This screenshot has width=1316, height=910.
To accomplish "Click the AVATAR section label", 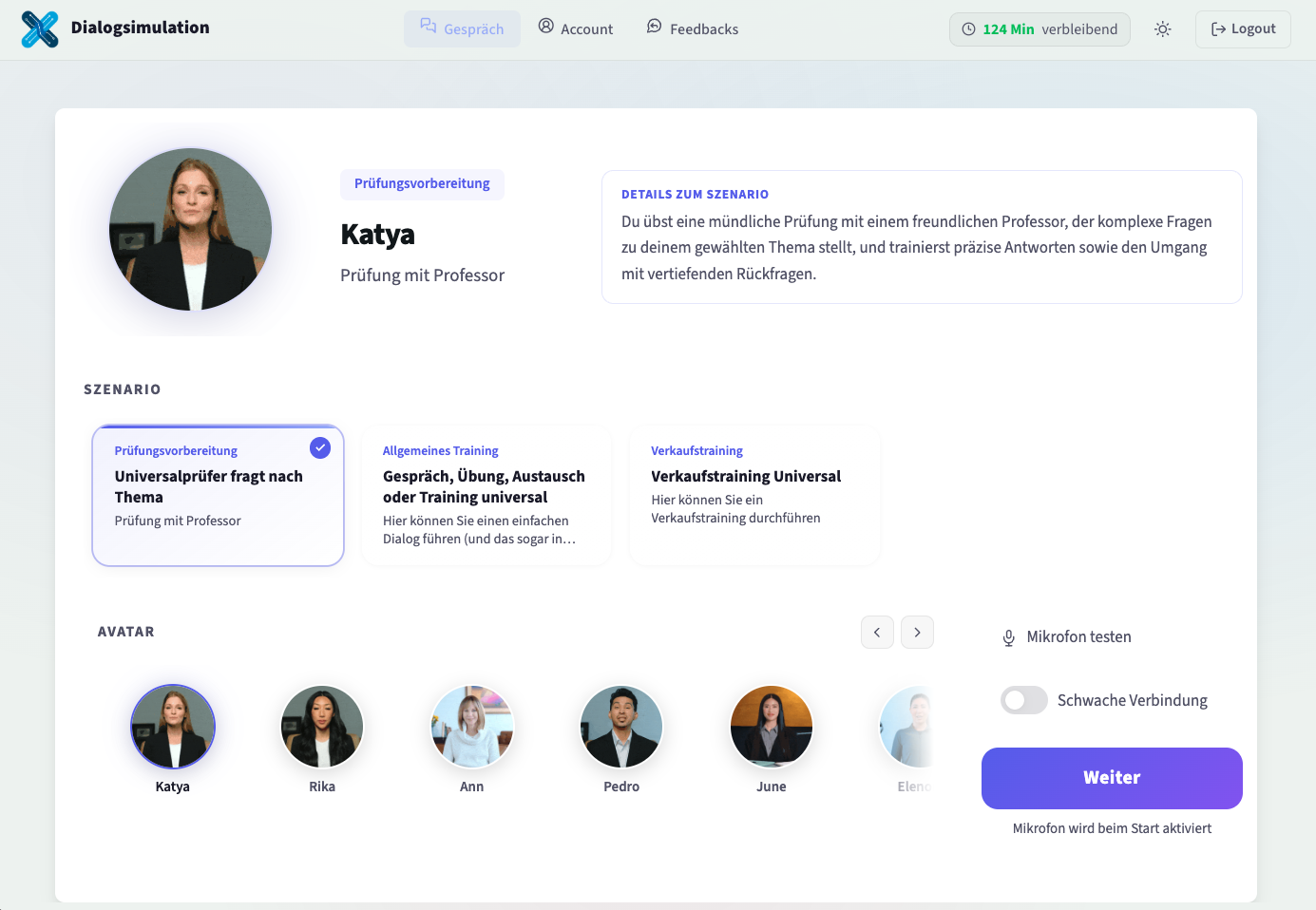I will pyautogui.click(x=126, y=632).
